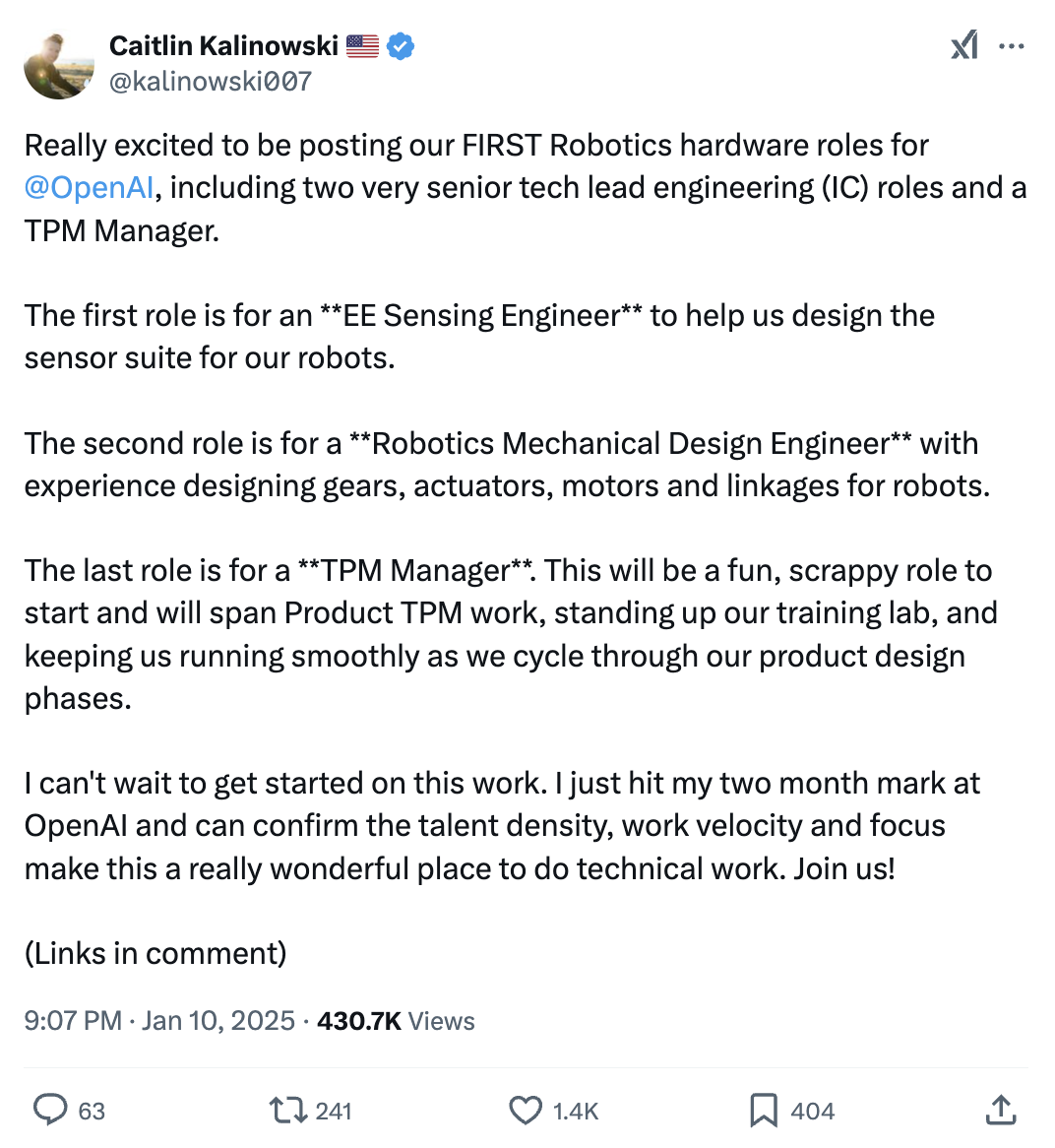Viewport: 1055px width, 1148px height.
Task: Click the share upload icon
Action: (1000, 1111)
